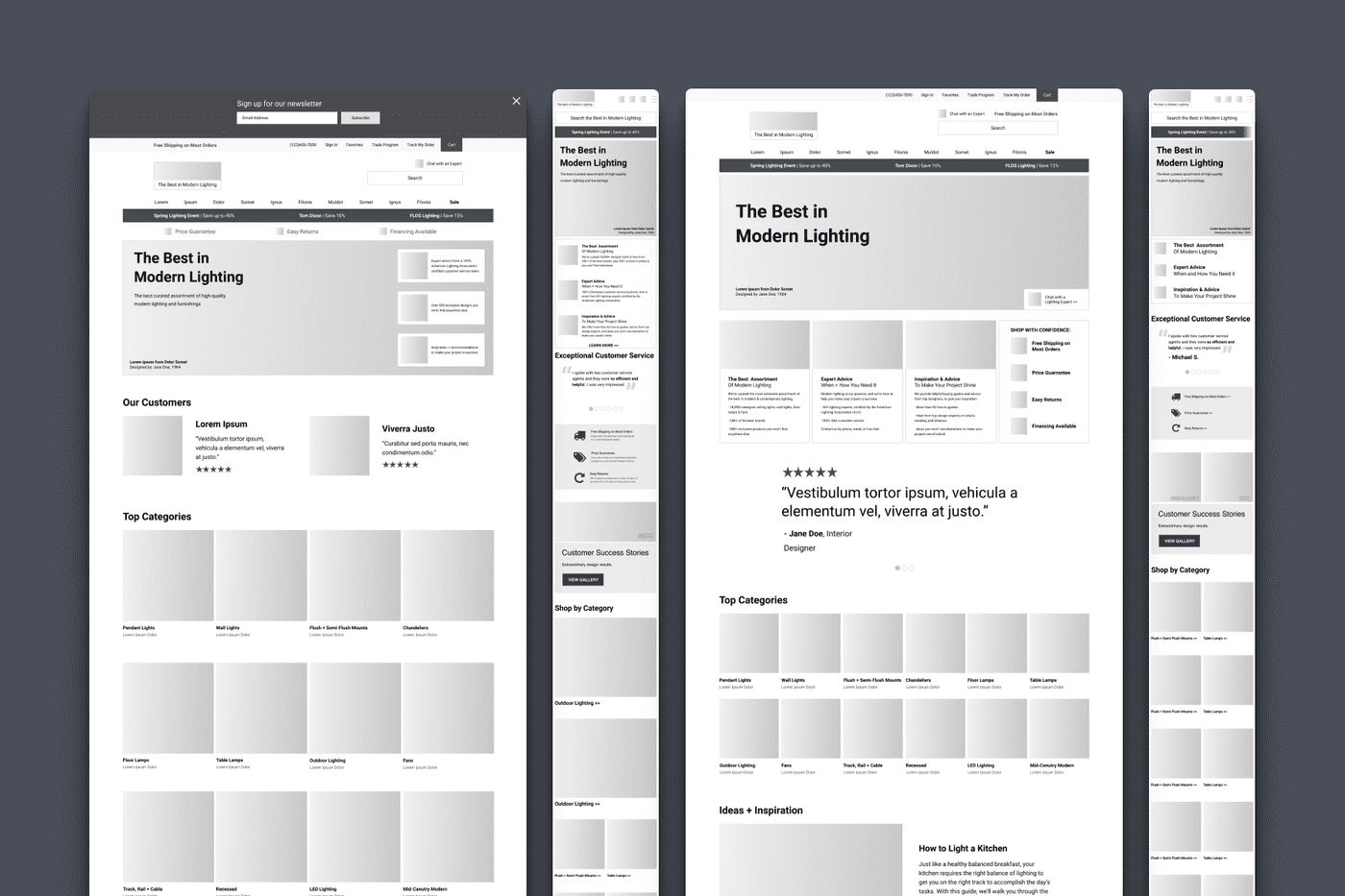
Task: Click Tom Dixon promo in newsletter wireframe
Action: coord(322,216)
